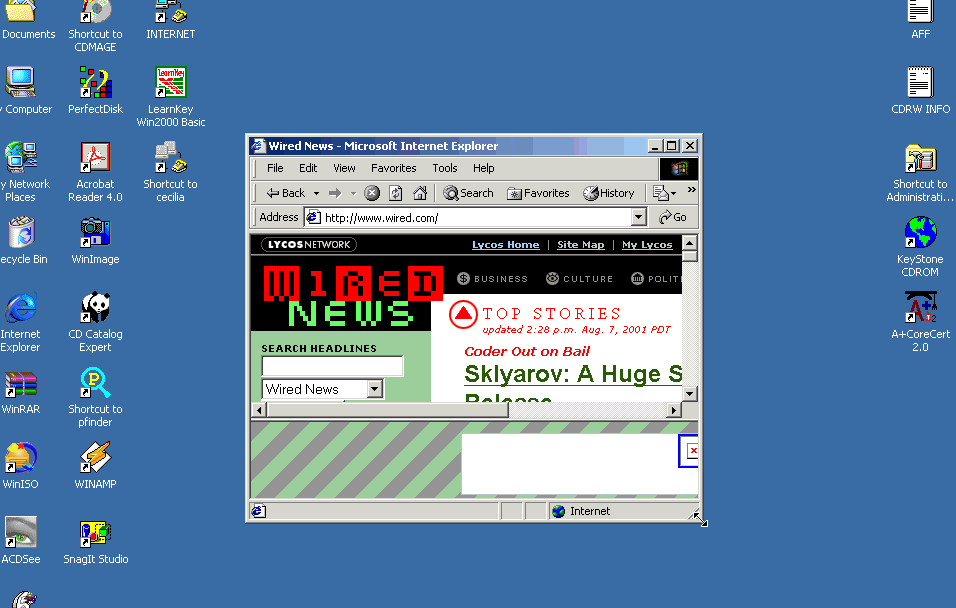Select the INTERNET shortcut desktop icon

click(171, 21)
